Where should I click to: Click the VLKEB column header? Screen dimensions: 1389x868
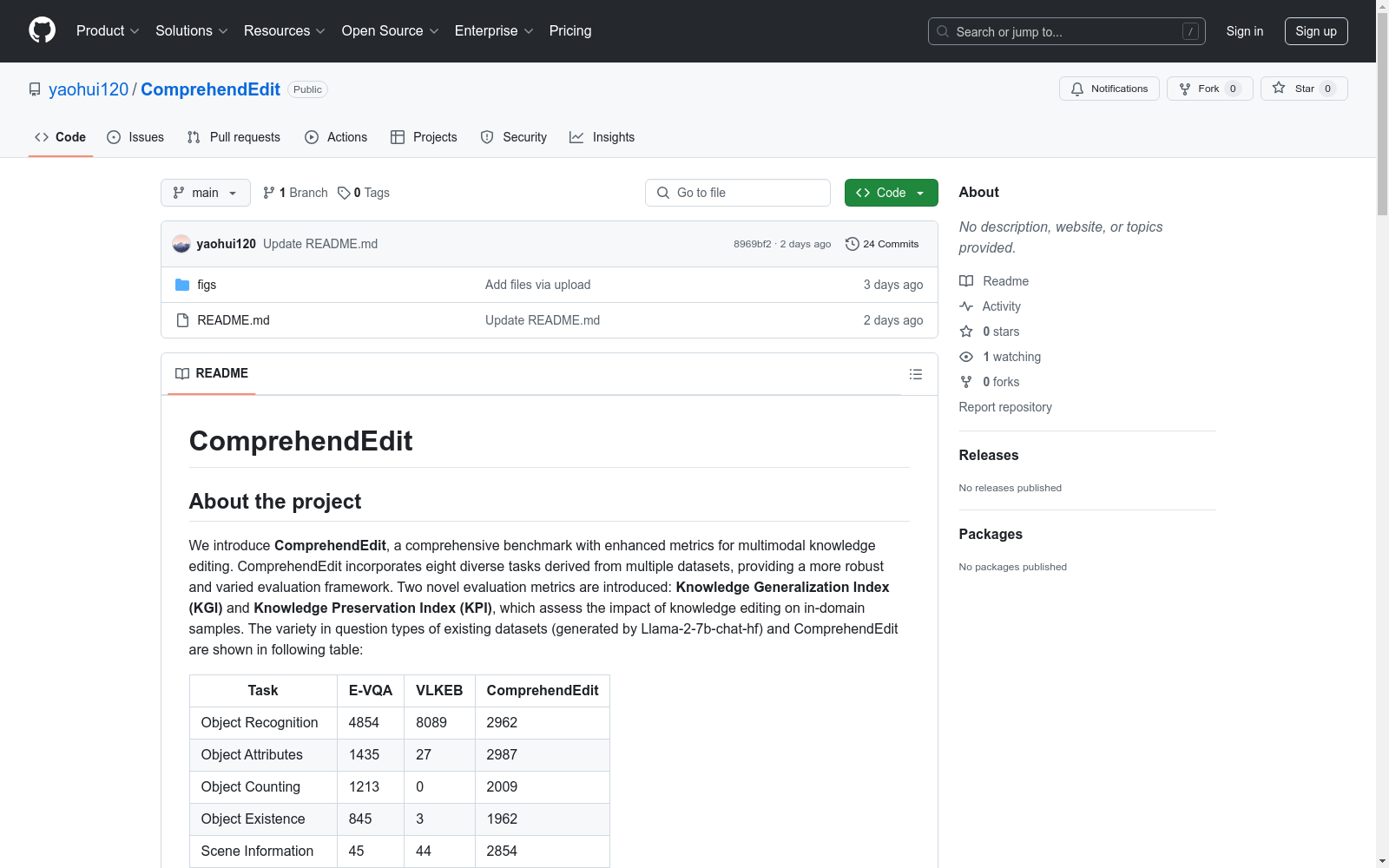[x=439, y=691]
